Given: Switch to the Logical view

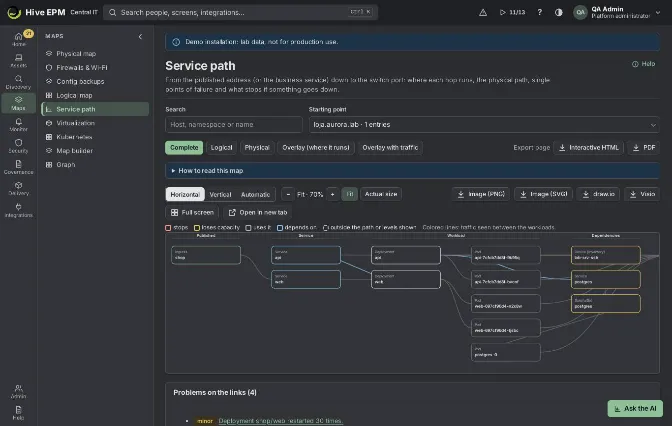Looking at the screenshot, I should point(221,147).
